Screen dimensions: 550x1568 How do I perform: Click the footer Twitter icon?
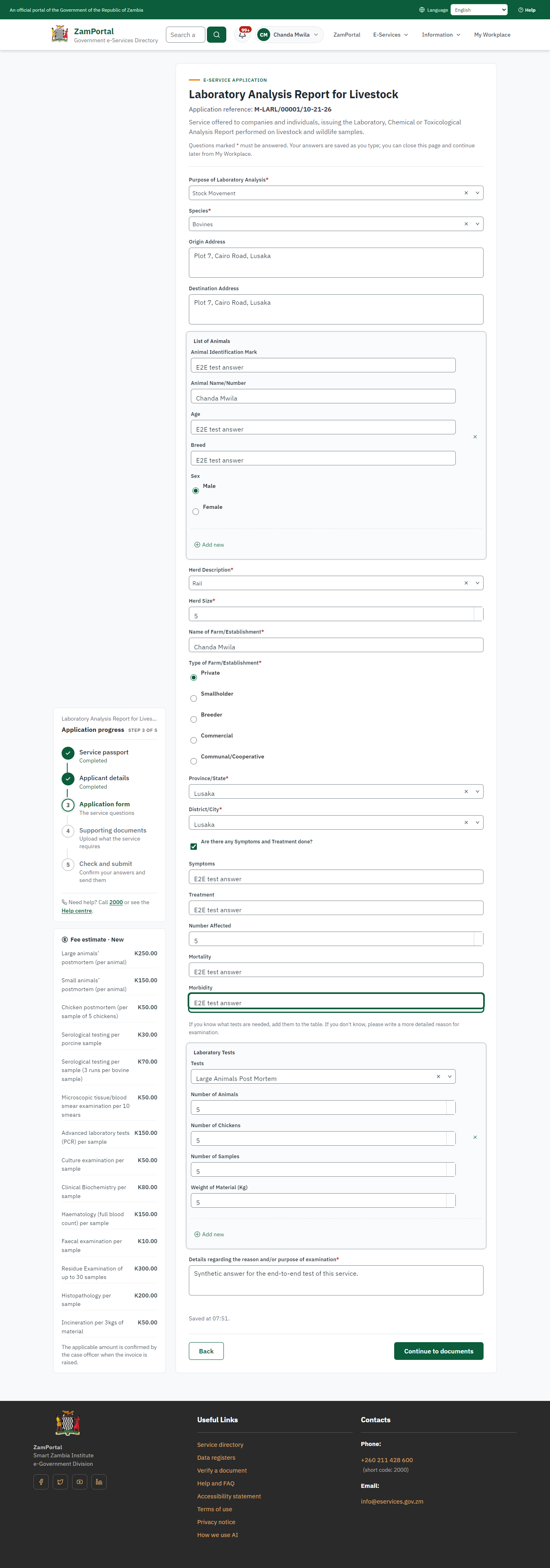(60, 1481)
